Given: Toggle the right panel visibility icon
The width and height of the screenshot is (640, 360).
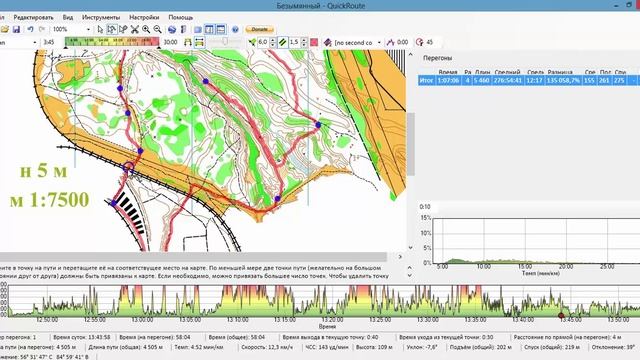Looking at the screenshot, I should 209,29.
